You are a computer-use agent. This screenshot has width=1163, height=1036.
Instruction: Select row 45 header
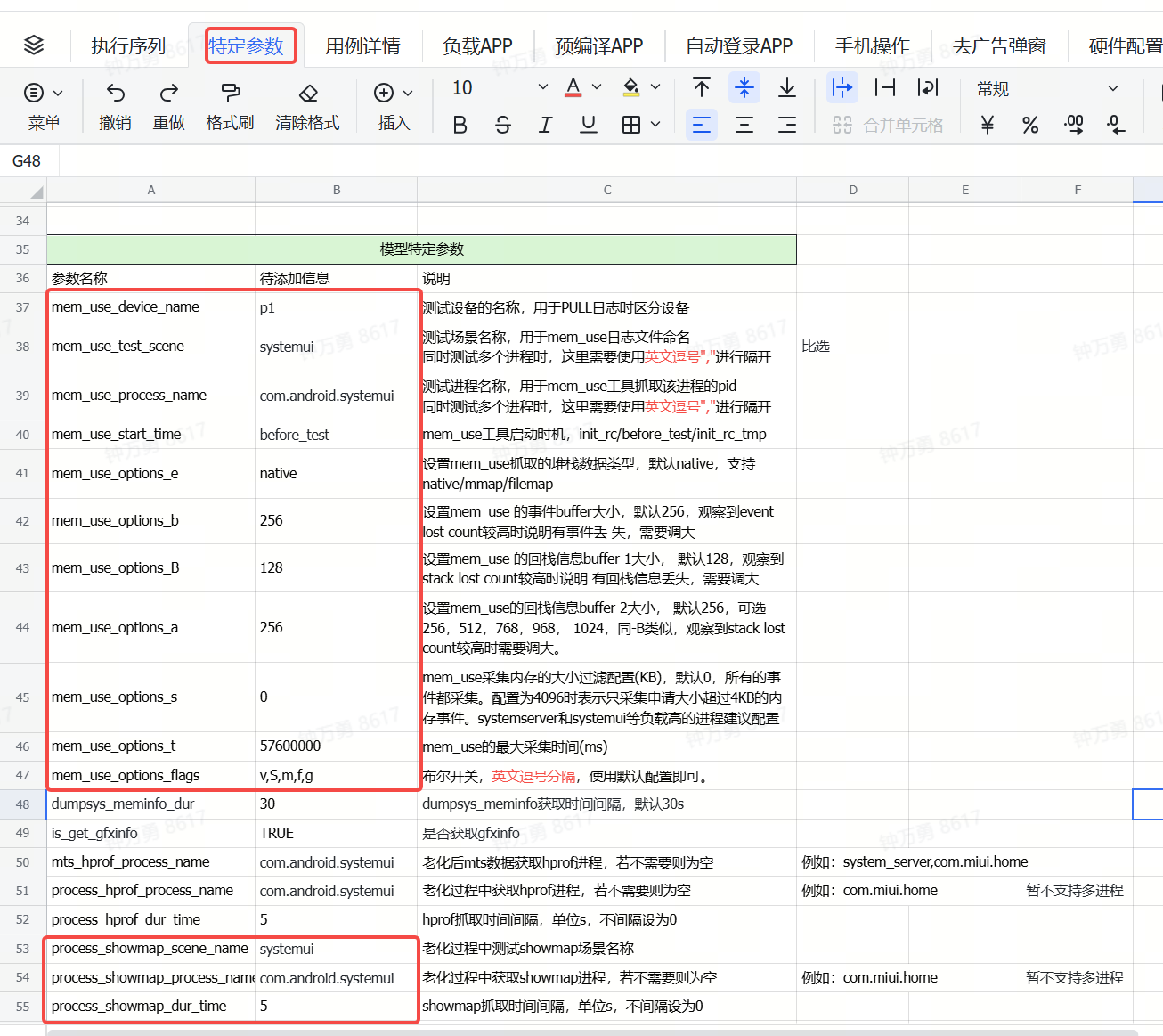coord(23,697)
